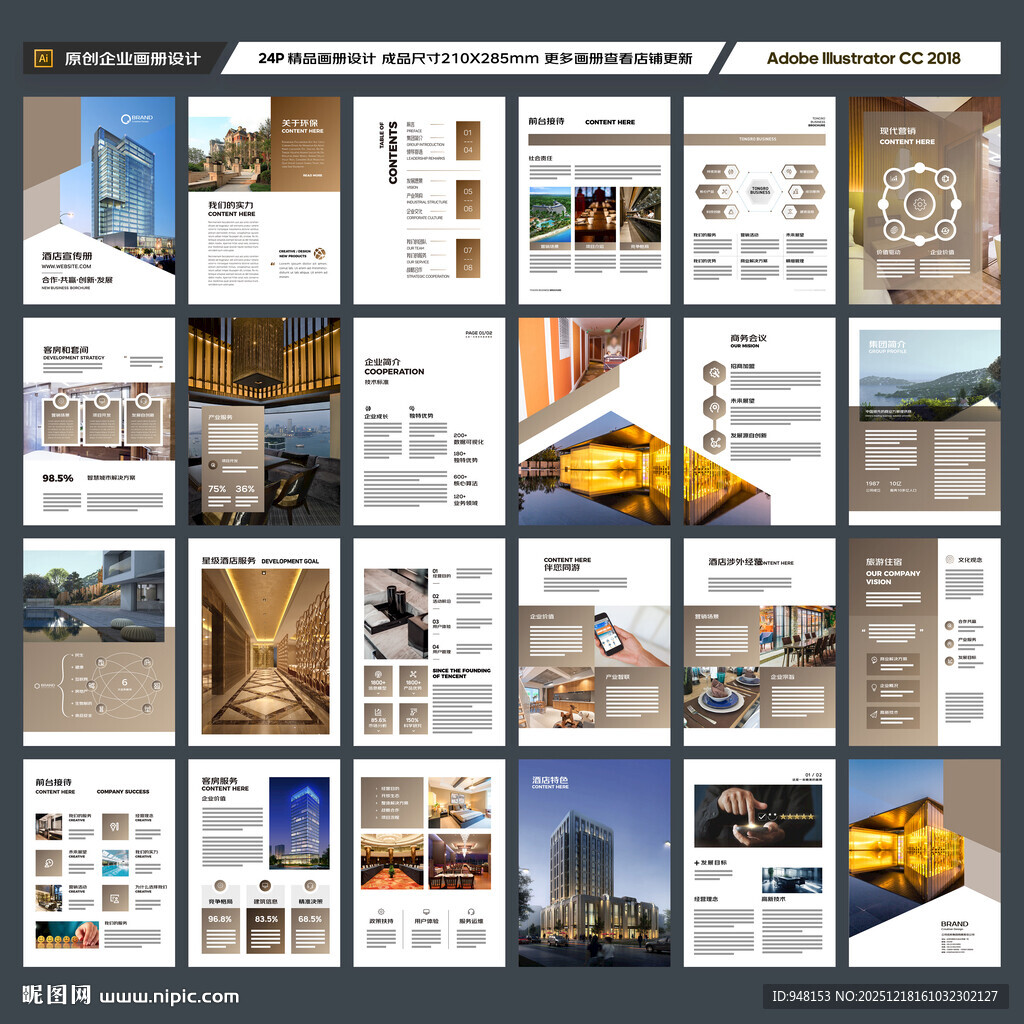Click the monitor icon above 用户体验
This screenshot has width=1024, height=1024.
pos(426,912)
